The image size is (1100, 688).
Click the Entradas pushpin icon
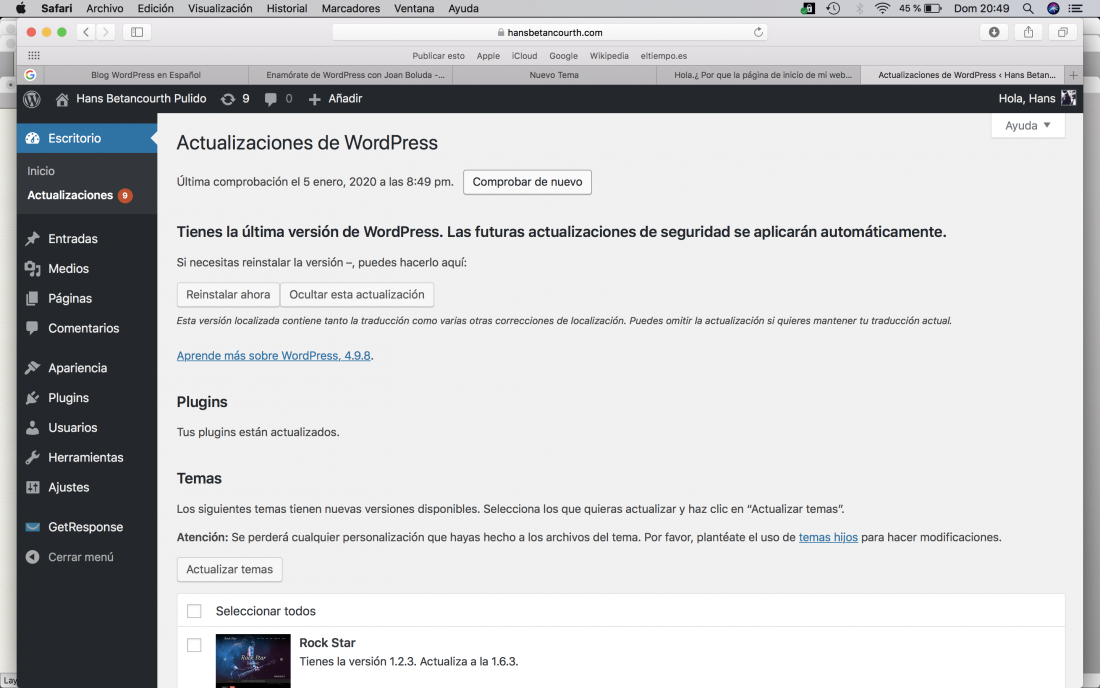(x=32, y=238)
